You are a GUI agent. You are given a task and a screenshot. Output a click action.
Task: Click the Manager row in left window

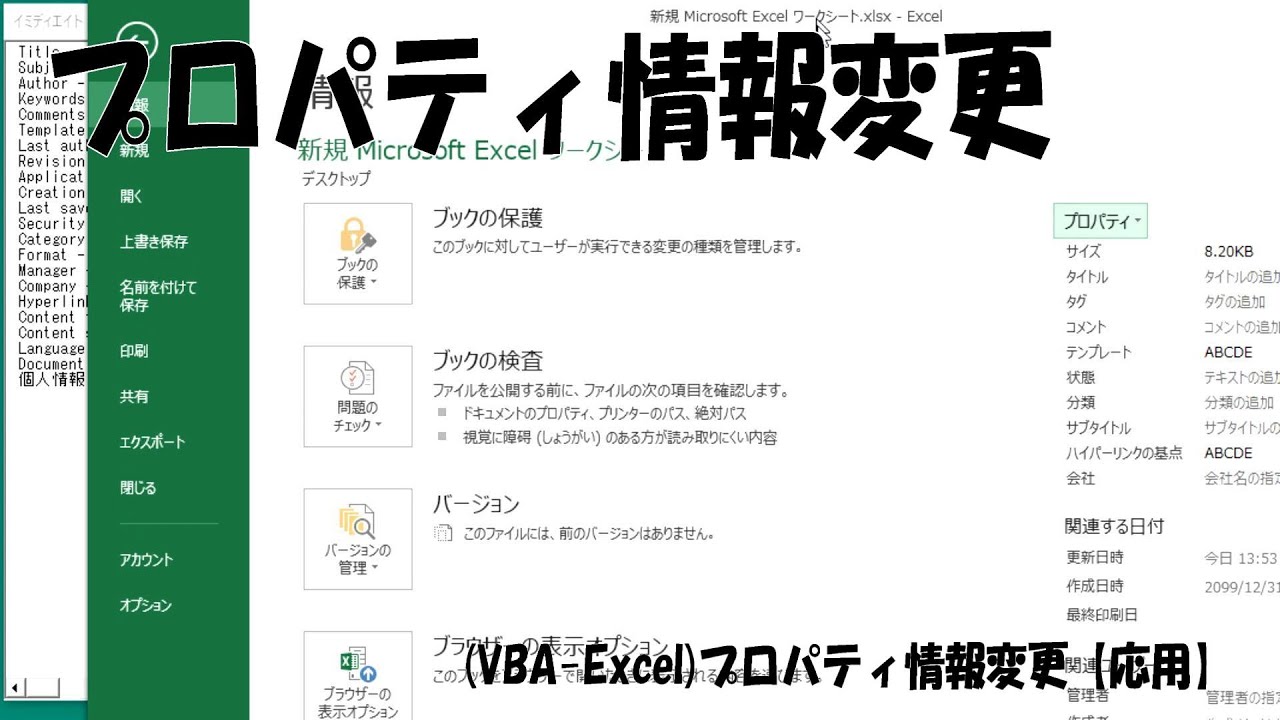(x=51, y=271)
